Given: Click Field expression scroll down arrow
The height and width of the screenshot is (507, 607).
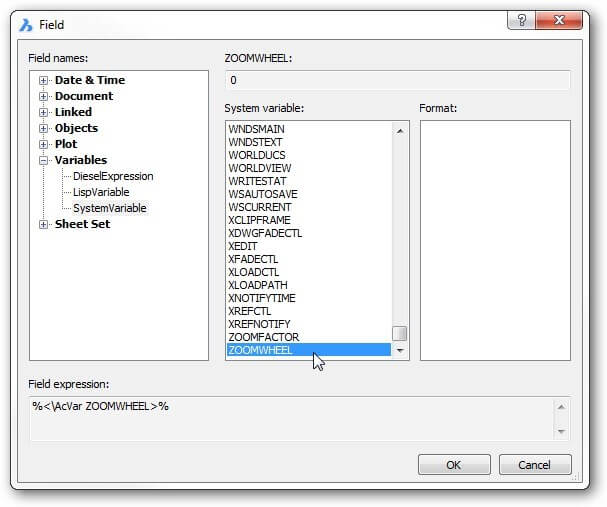Looking at the screenshot, I should [561, 431].
